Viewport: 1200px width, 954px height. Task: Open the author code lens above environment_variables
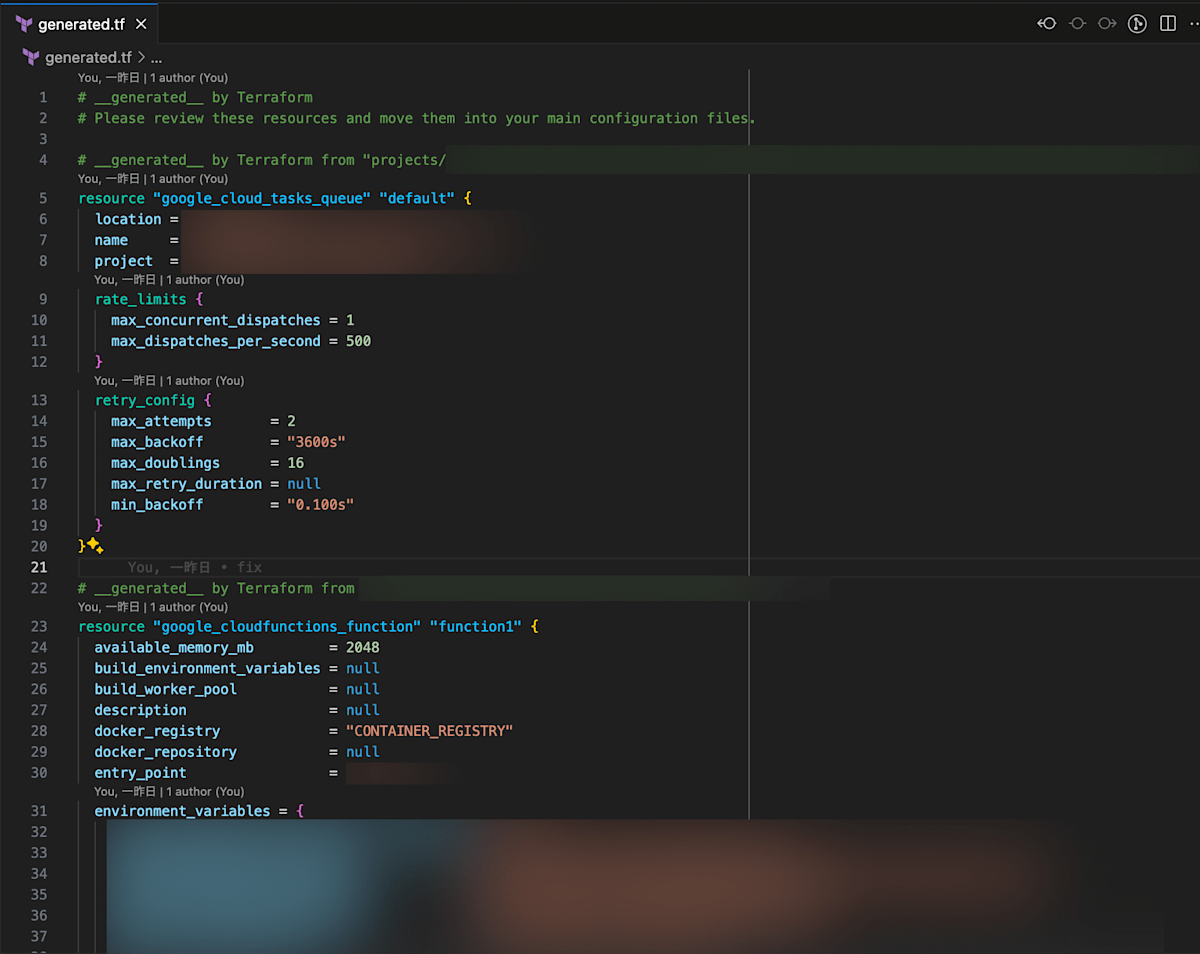[x=169, y=792]
